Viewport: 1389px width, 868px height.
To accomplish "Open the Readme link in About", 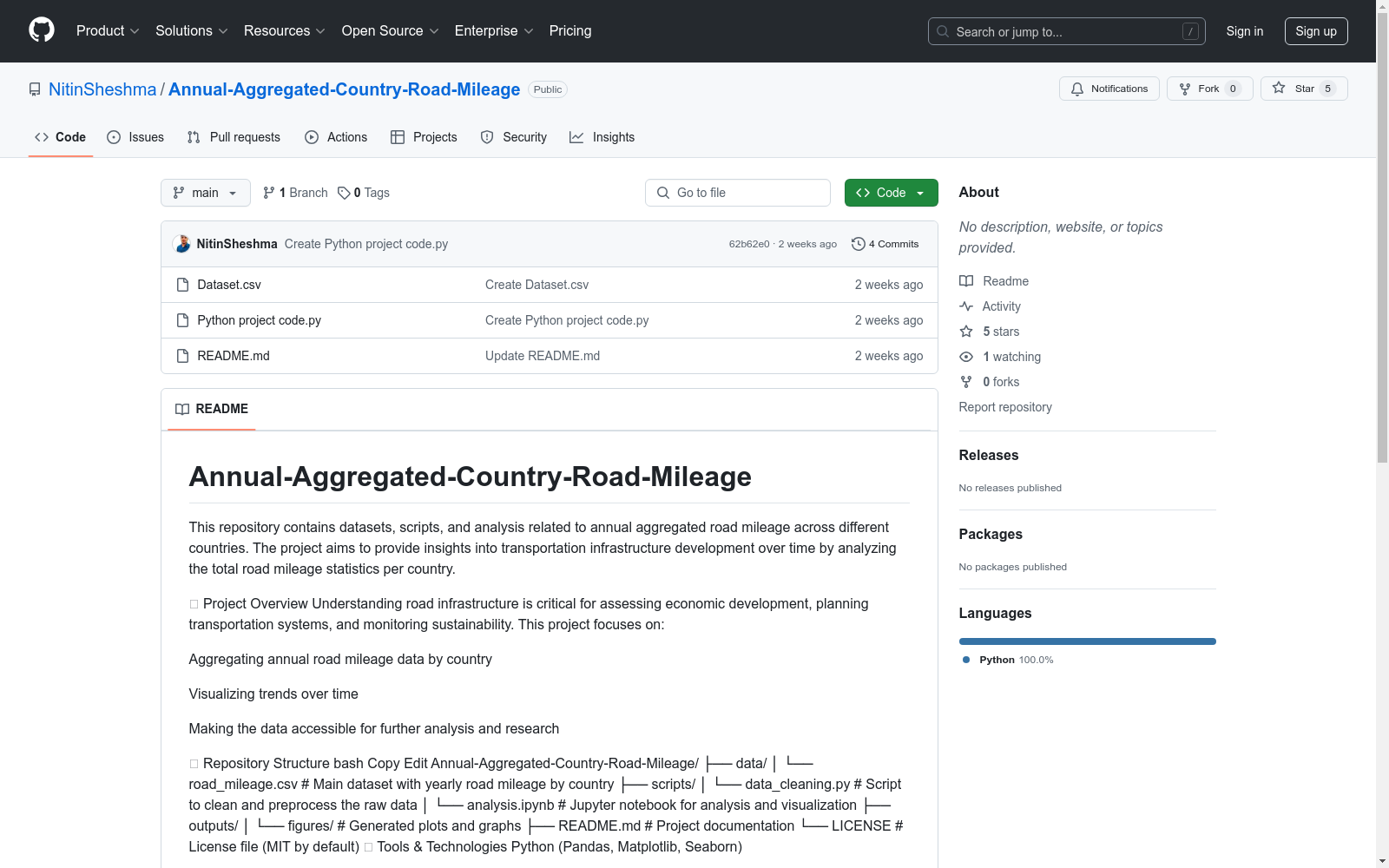I will coord(994,281).
